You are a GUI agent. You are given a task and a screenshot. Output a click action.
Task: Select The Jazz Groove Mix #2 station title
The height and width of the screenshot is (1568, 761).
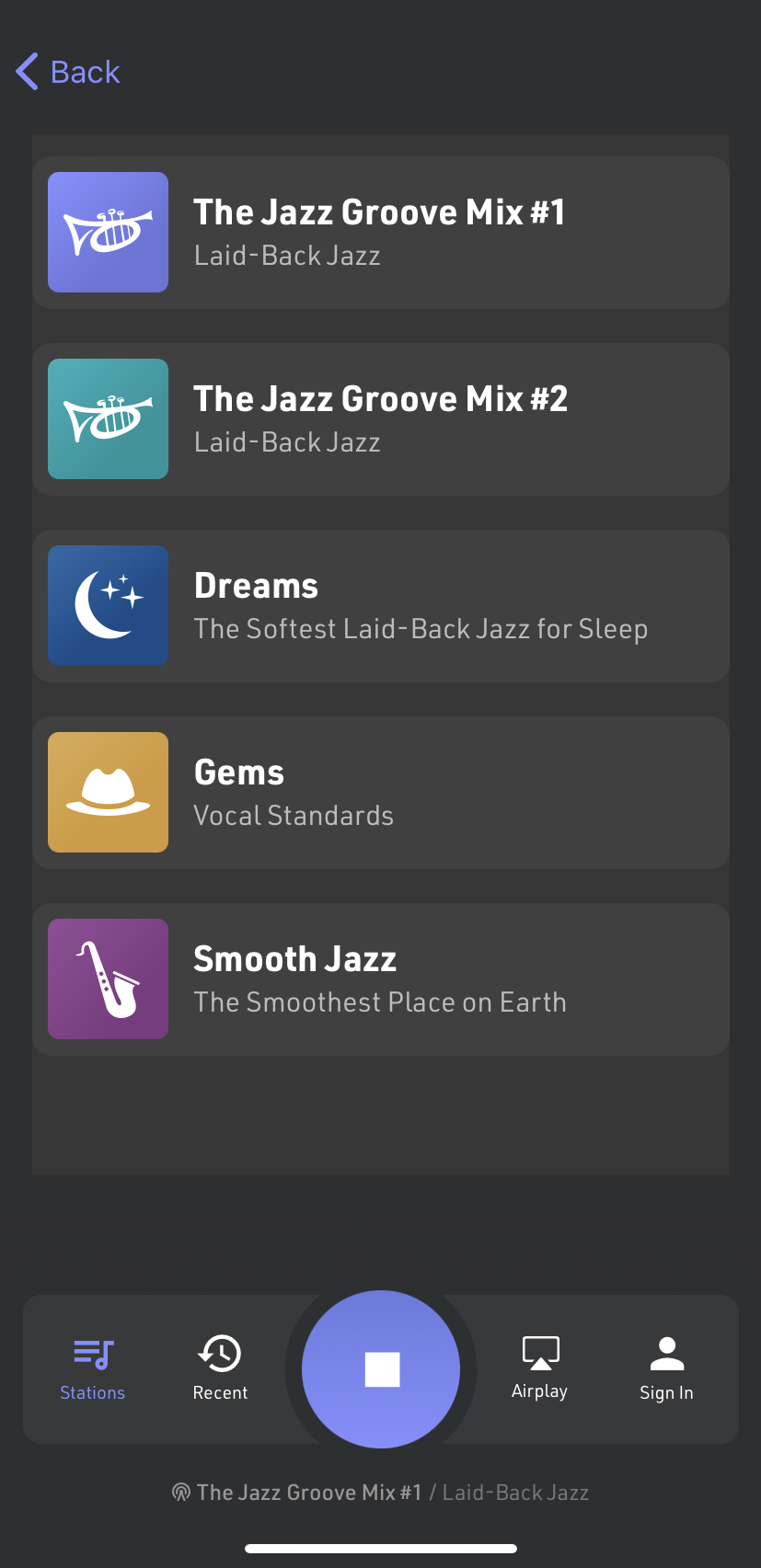(x=380, y=399)
